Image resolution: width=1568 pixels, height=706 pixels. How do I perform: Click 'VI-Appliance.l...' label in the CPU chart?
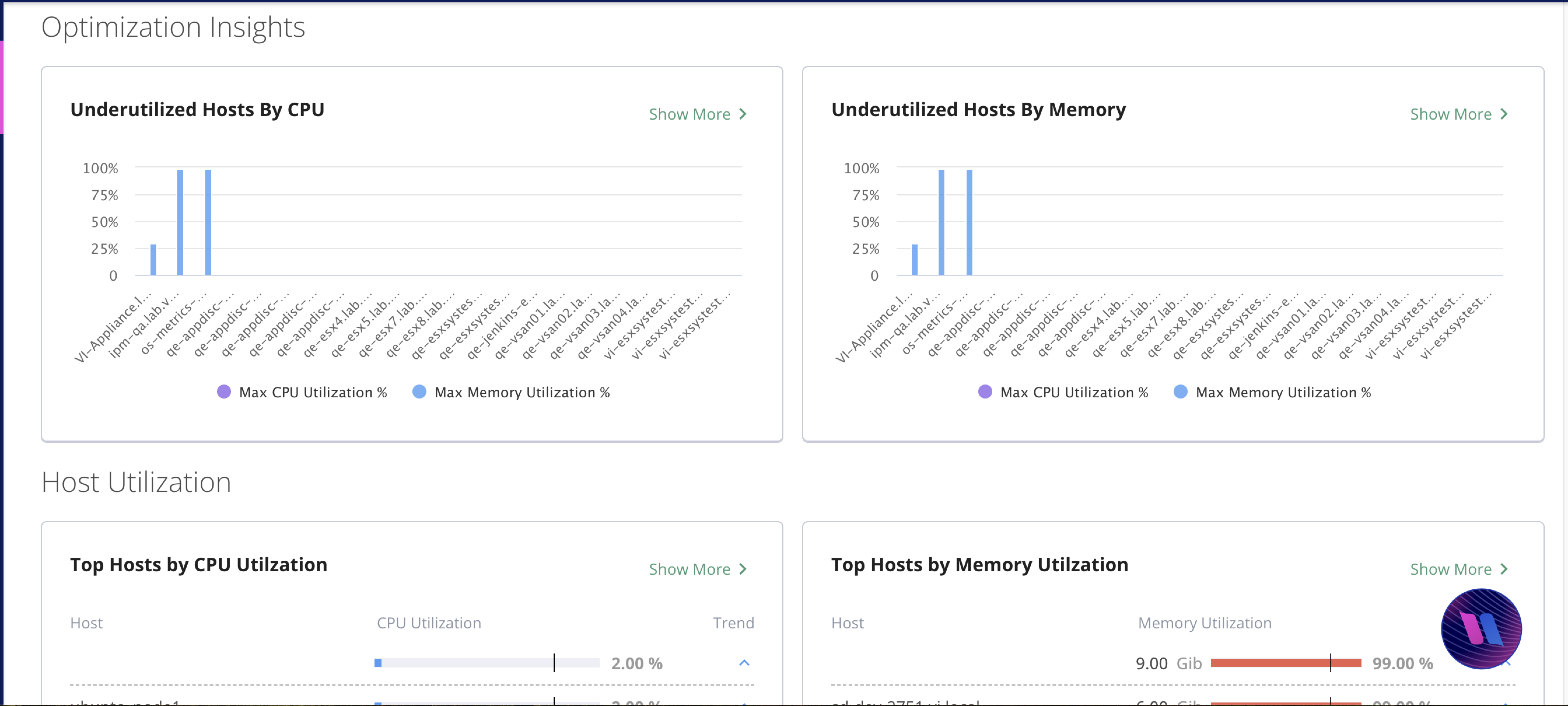[113, 329]
